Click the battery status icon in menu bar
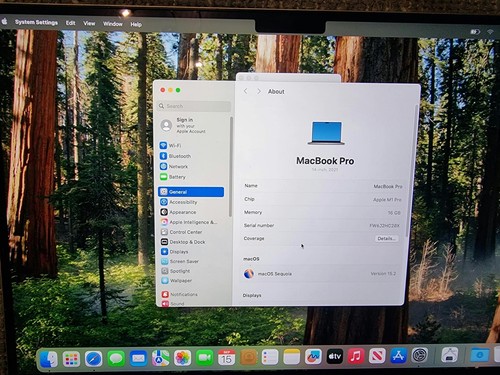 475,32
